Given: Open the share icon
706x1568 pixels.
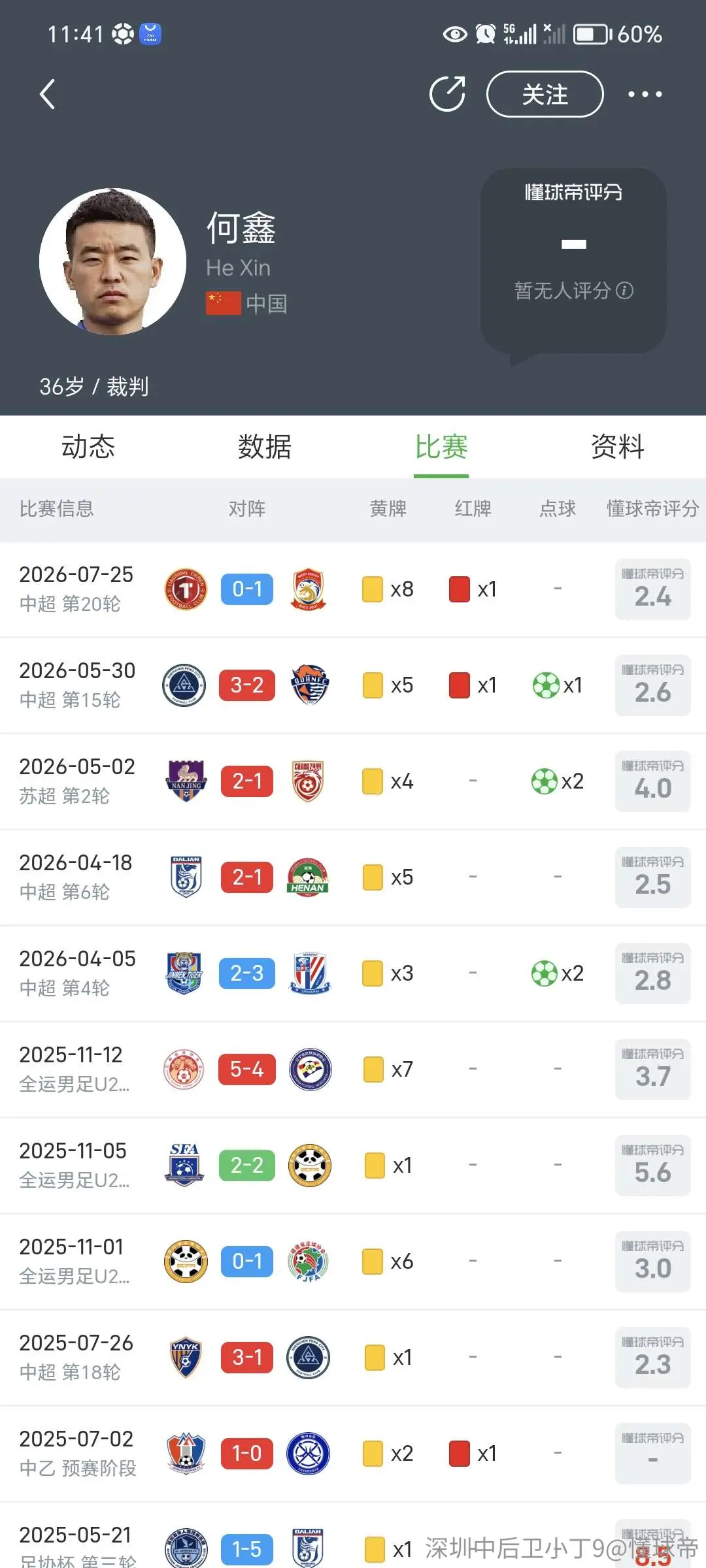Looking at the screenshot, I should (447, 94).
